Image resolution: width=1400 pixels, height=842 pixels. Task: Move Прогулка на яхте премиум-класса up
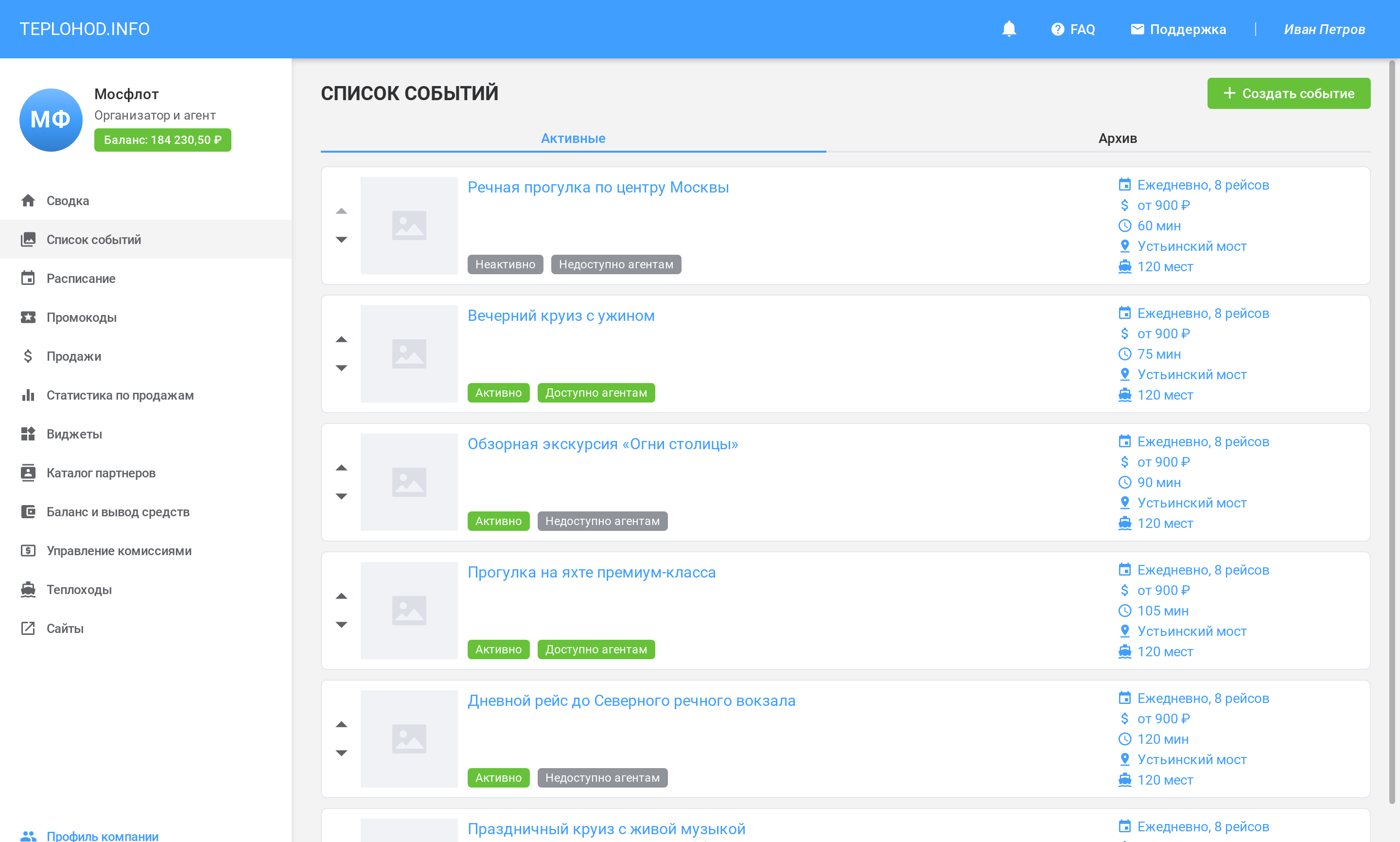pos(341,596)
